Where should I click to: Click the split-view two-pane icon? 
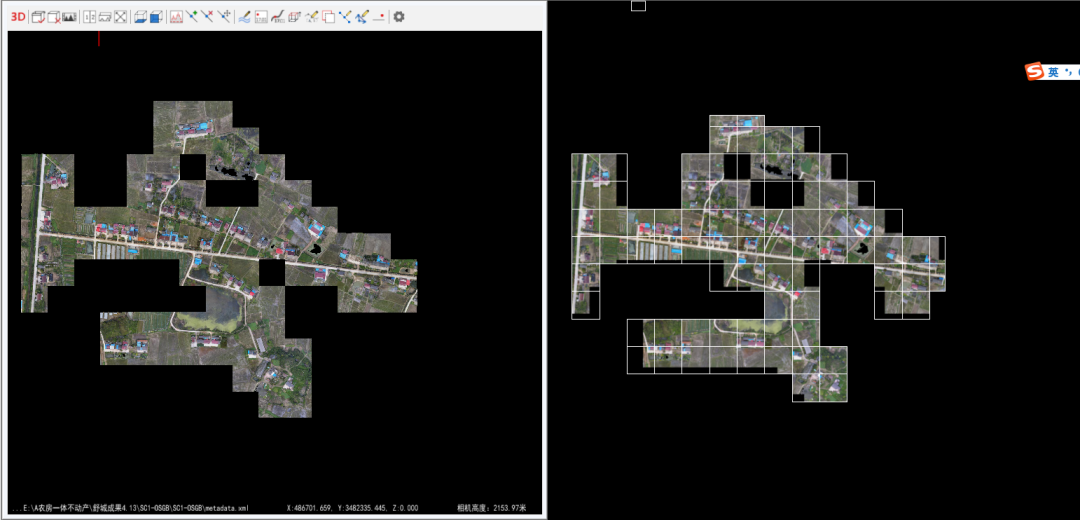(89, 17)
